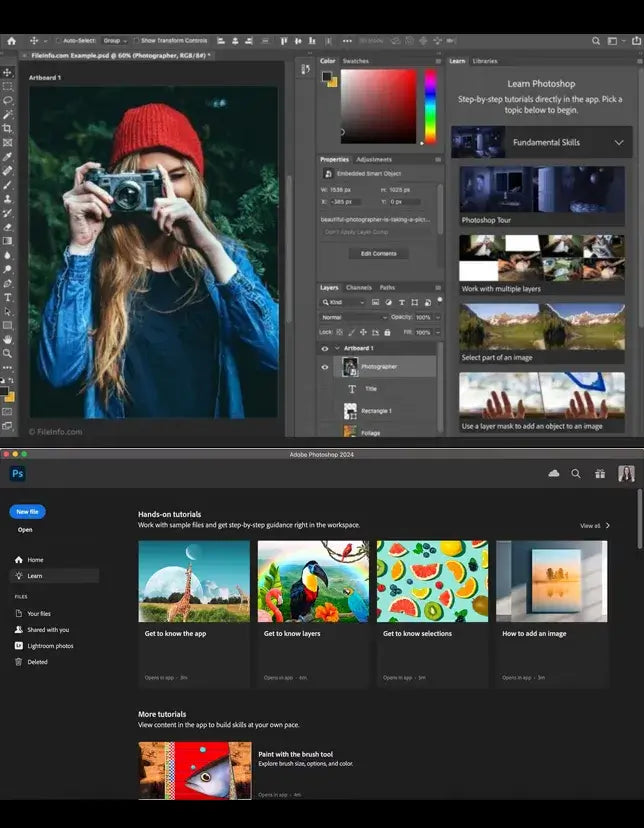
Task: Switch to the Libraries tab
Action: tap(485, 61)
